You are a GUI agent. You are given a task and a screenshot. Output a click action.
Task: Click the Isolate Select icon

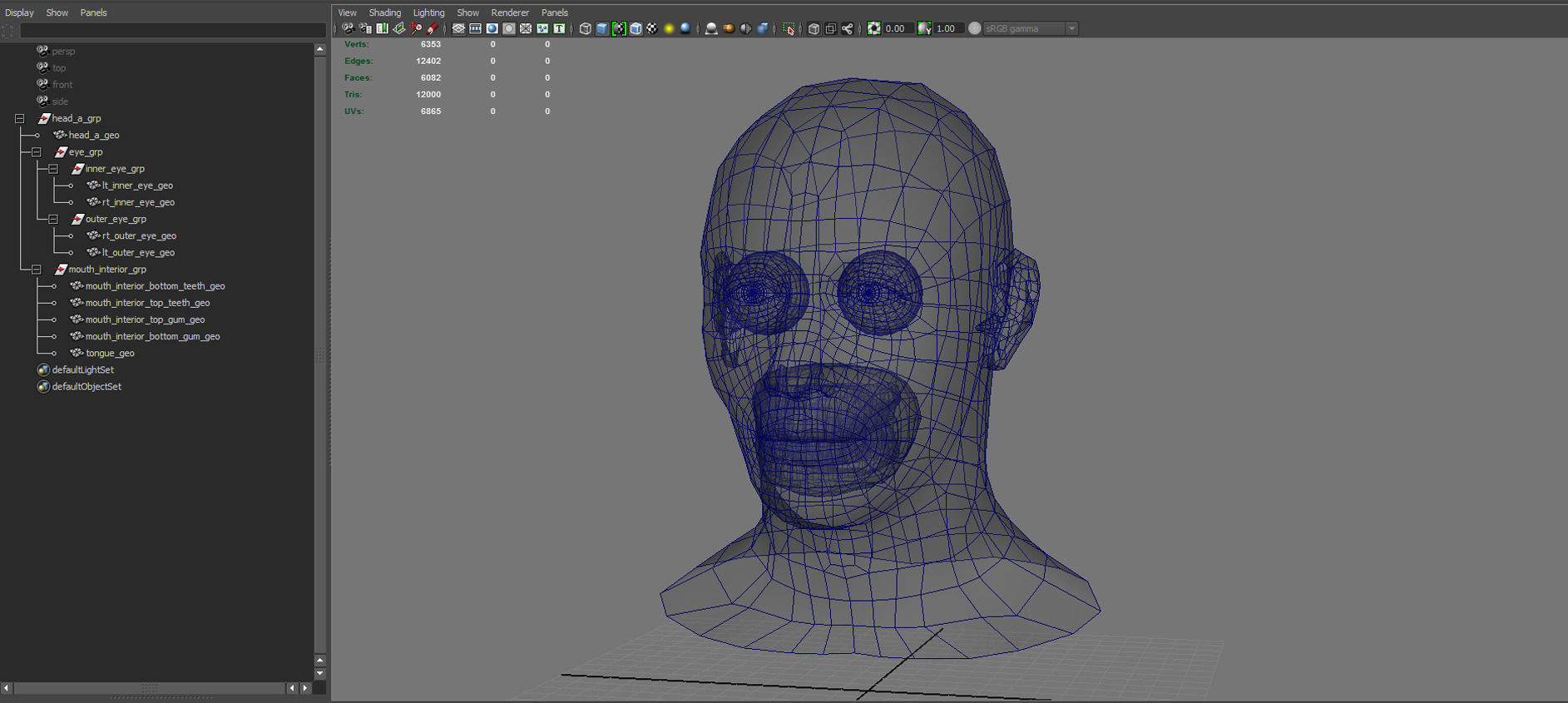(789, 28)
